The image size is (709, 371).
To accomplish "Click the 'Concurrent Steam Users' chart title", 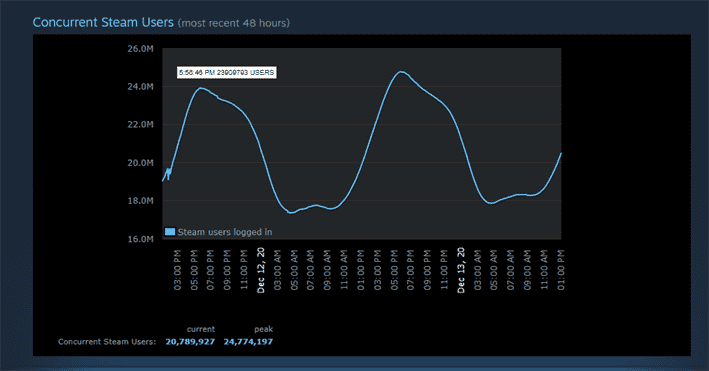I will 103,22.
